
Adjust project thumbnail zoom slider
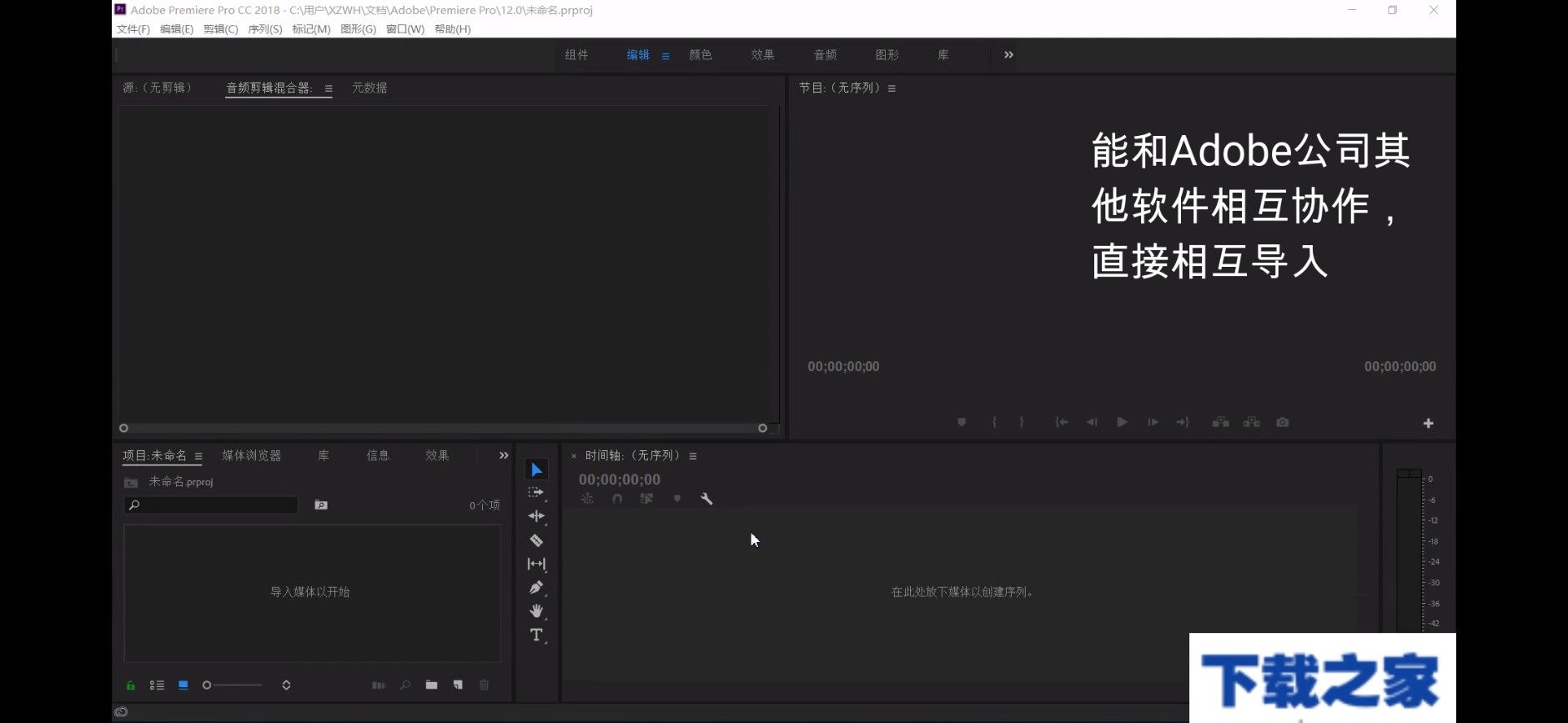(233, 685)
